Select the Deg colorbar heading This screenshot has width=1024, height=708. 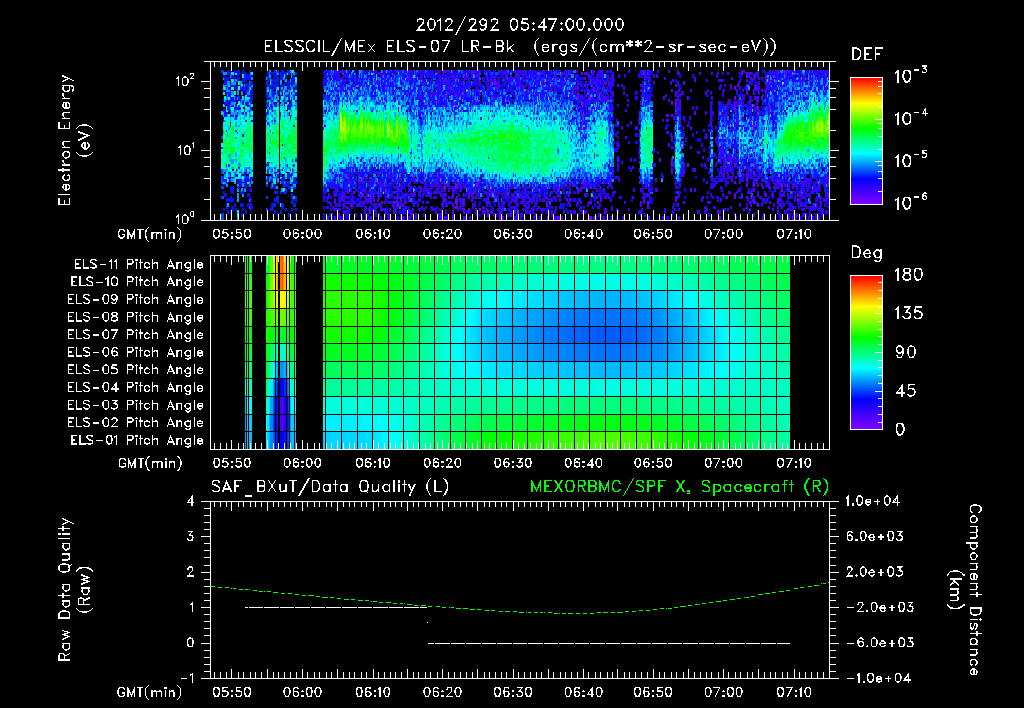coord(867,253)
